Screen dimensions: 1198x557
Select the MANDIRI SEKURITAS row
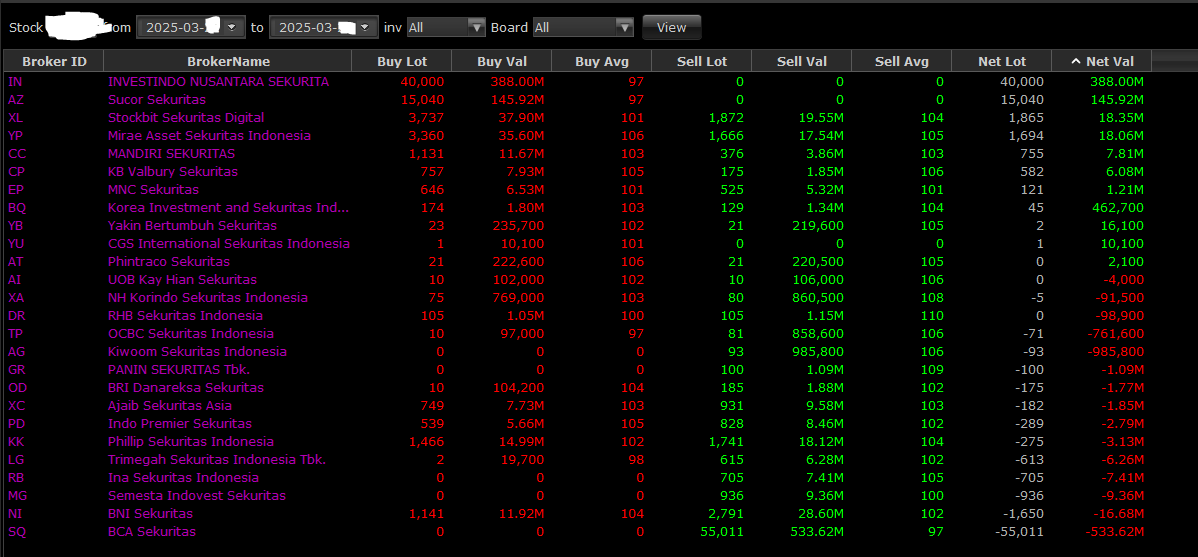point(578,154)
